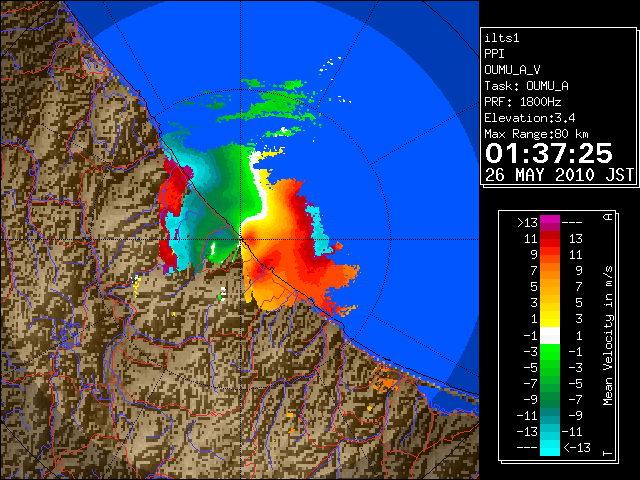This screenshot has width=640, height=480.
Task: Click "-7" in the legend's left column
Action: pos(530,383)
